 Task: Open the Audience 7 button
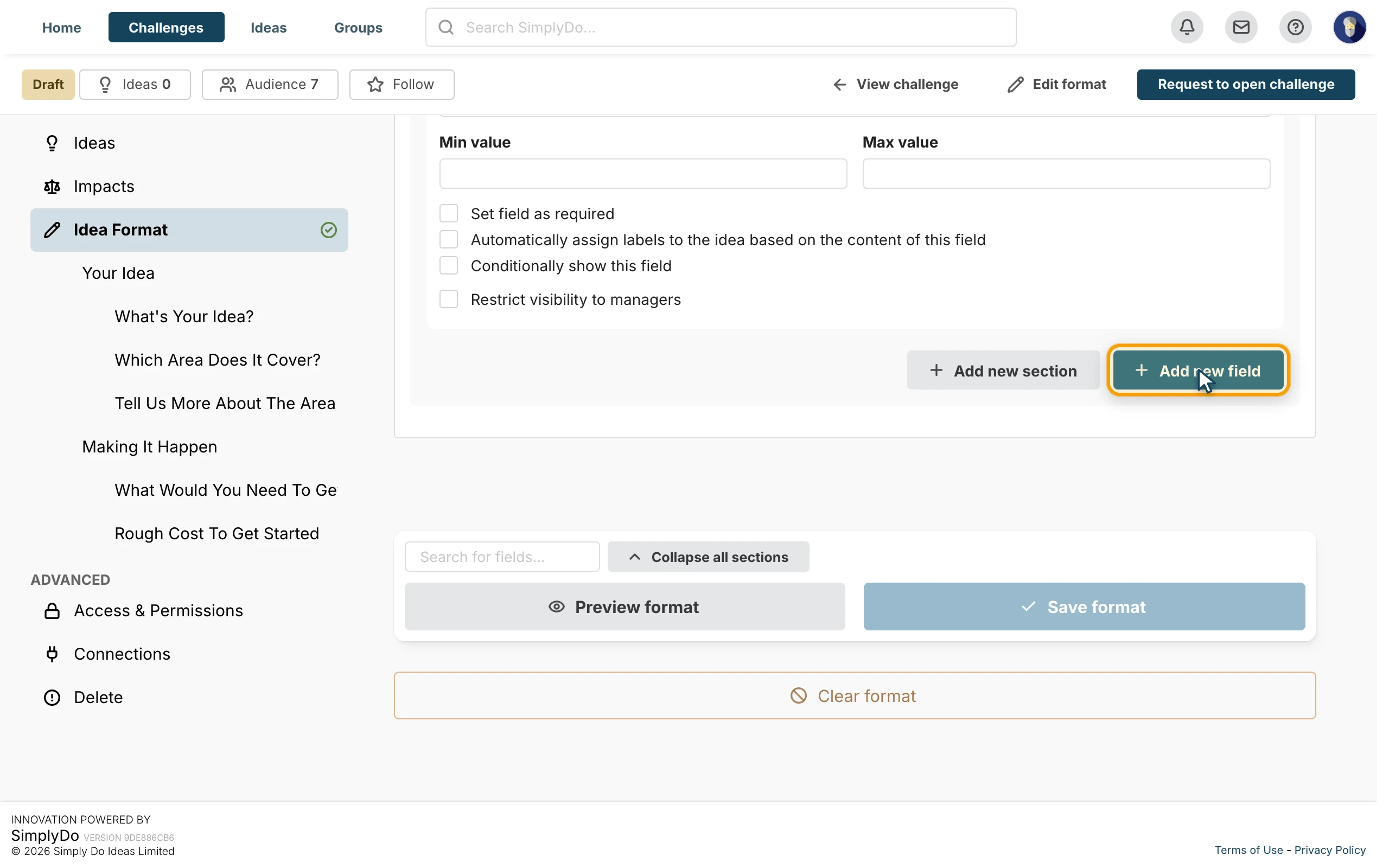(x=270, y=85)
